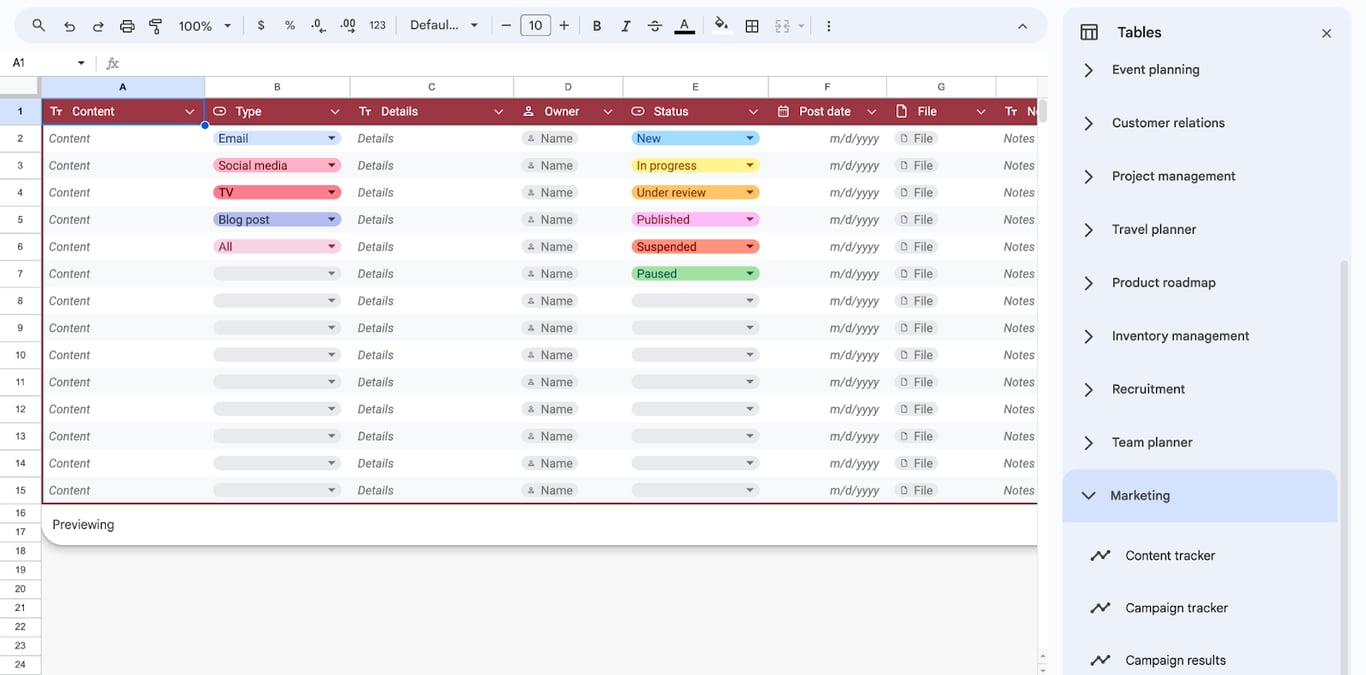Expand the Event planning category
The width and height of the screenshot is (1366, 675).
tap(1089, 70)
